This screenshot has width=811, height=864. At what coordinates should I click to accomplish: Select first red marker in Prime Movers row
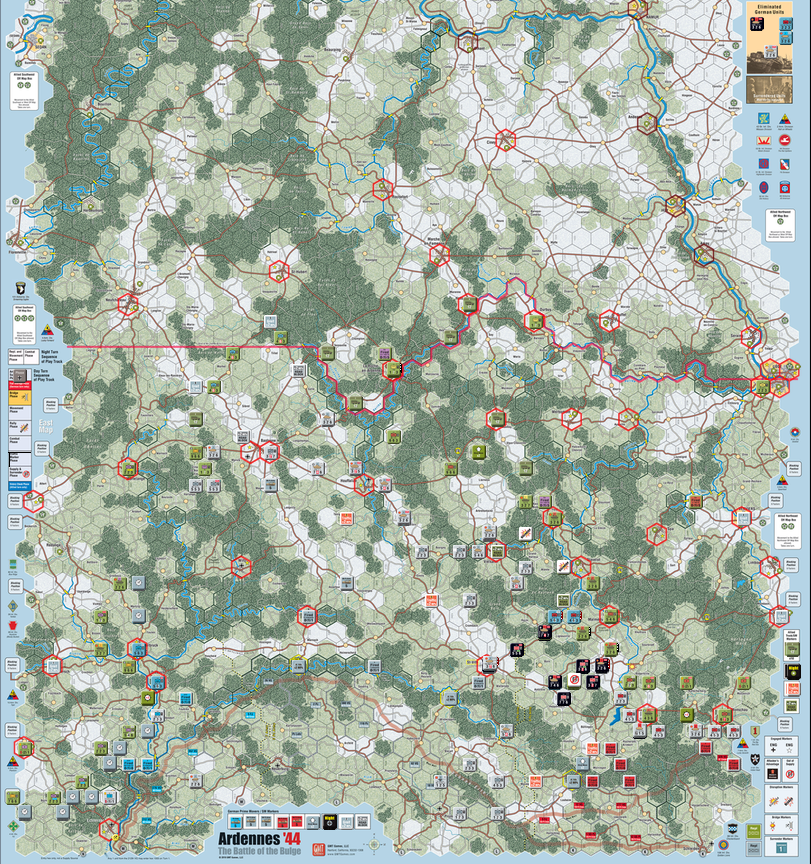pos(283,823)
